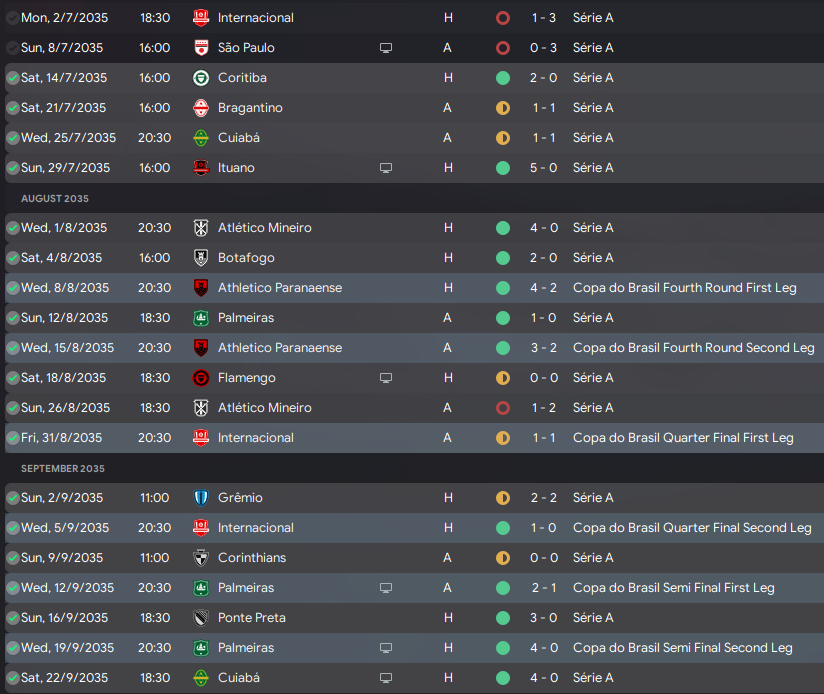Click the Botafogo club badge
This screenshot has height=694, width=824.
(x=201, y=258)
